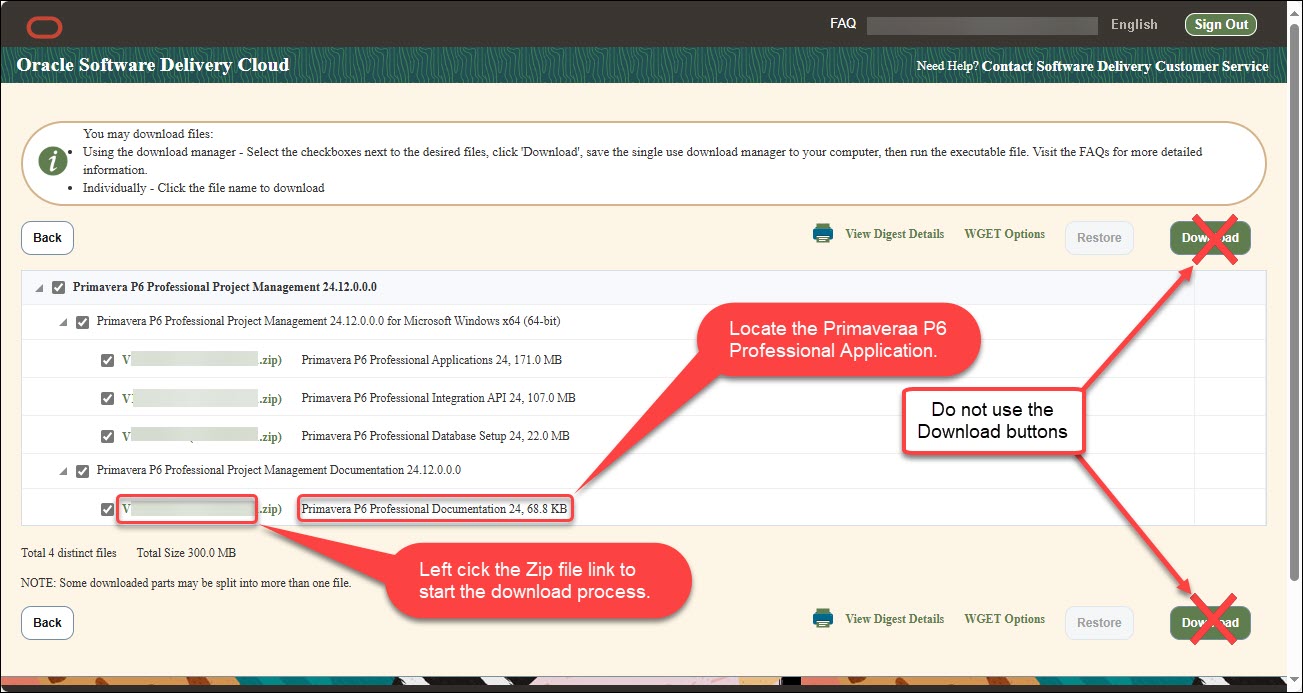Click 'Primavera P6 Professional Database Setup 24, 22.0 MB' text
The height and width of the screenshot is (693, 1303).
click(435, 436)
